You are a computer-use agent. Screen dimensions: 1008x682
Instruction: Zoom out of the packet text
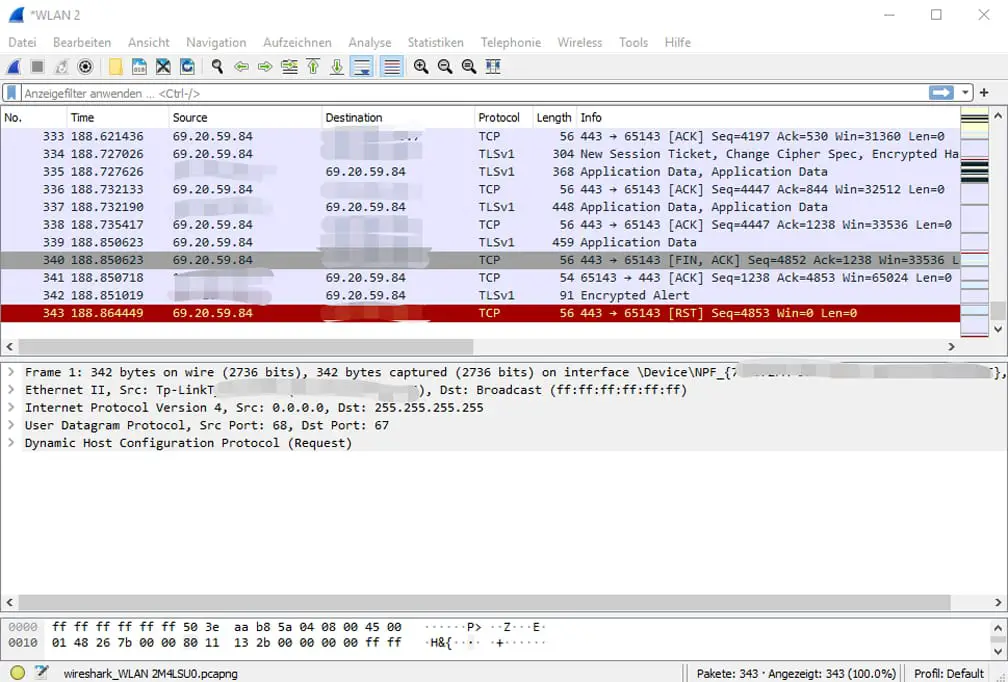tap(445, 66)
